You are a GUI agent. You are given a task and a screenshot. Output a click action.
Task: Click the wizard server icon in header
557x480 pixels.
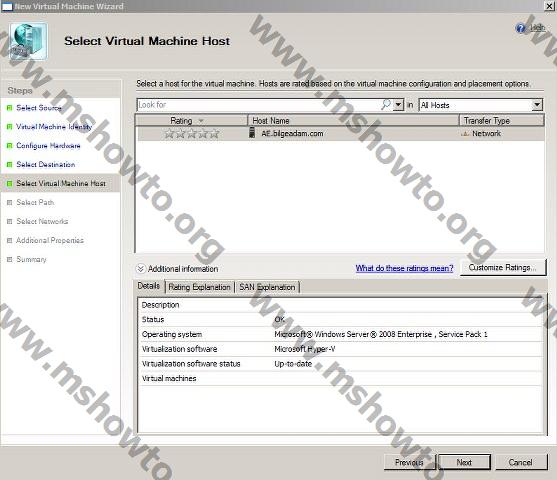click(x=28, y=41)
